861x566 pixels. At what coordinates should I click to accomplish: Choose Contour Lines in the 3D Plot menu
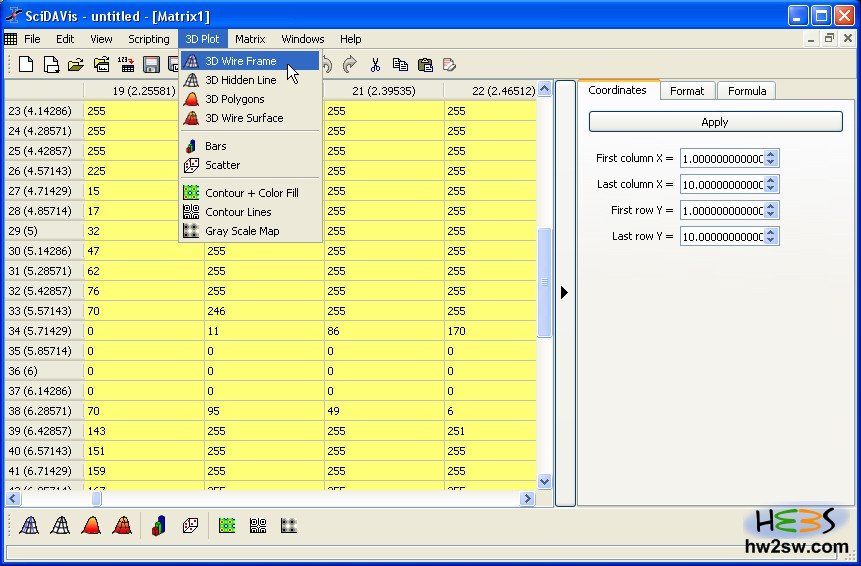click(x=238, y=212)
